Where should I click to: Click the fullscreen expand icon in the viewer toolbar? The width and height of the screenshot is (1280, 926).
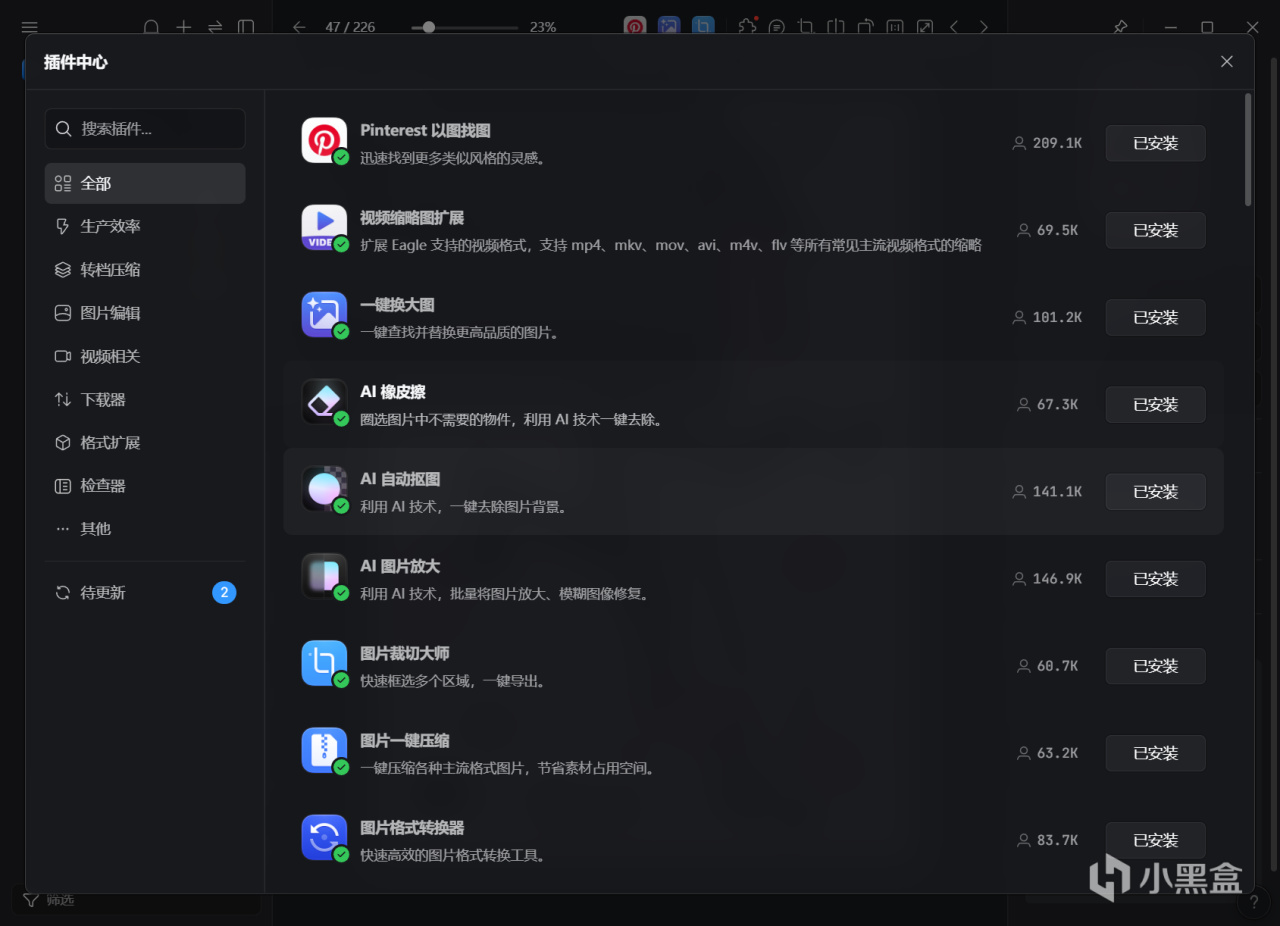tap(925, 27)
